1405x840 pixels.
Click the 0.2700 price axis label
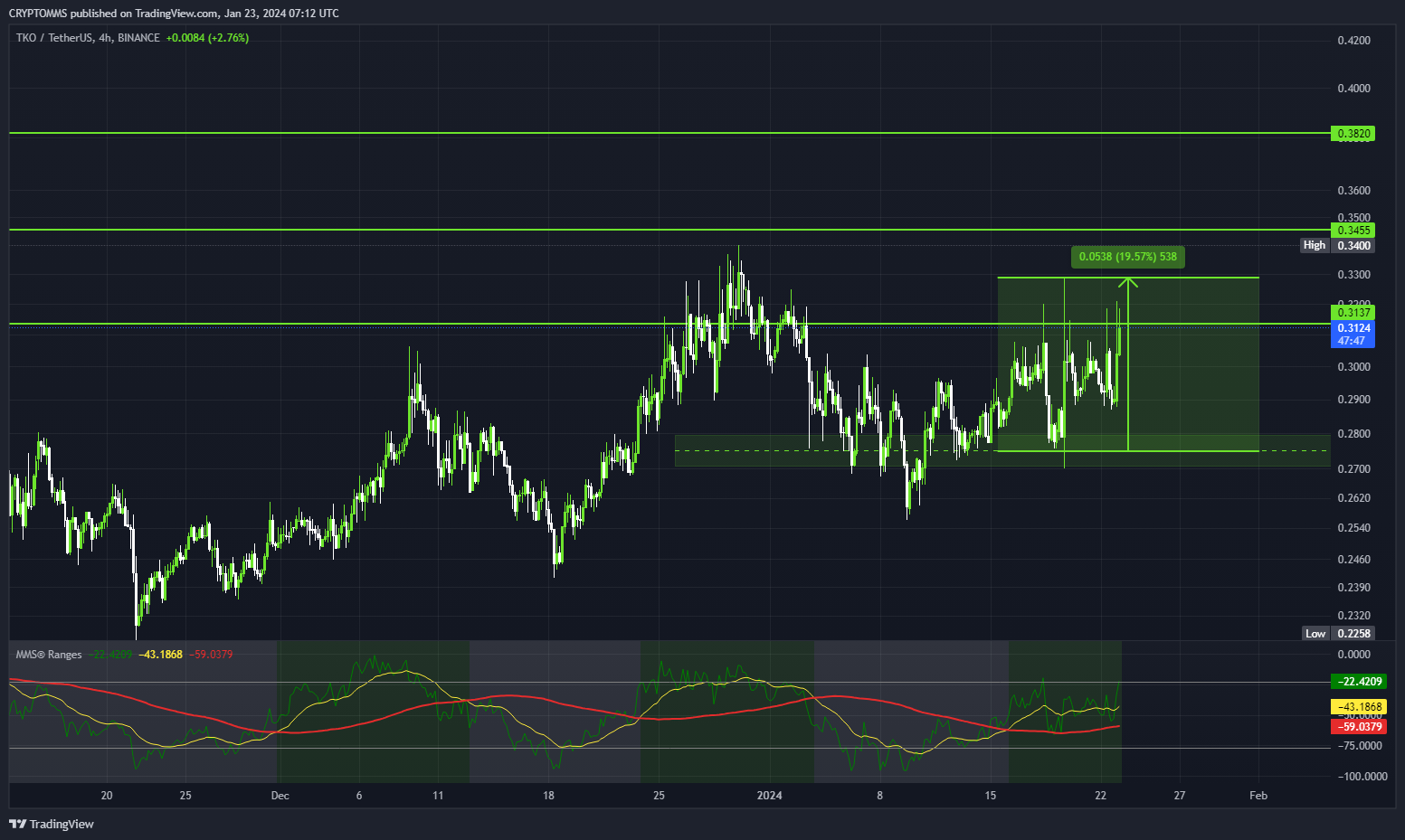point(1353,469)
